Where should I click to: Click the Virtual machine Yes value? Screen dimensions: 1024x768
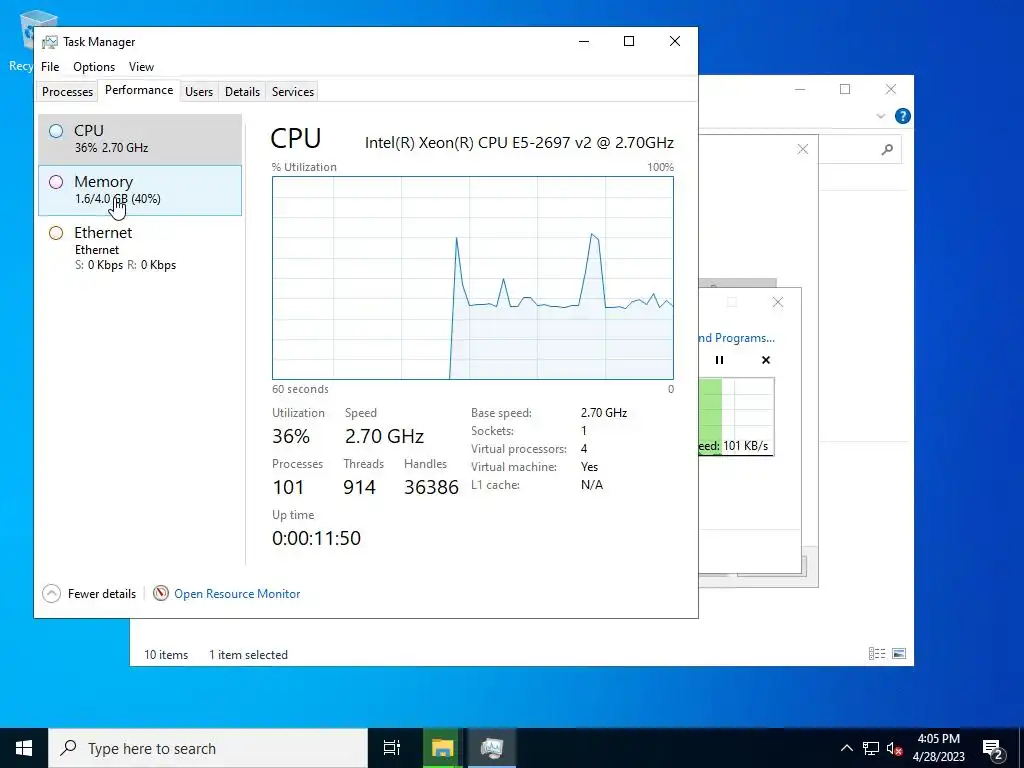coord(589,467)
